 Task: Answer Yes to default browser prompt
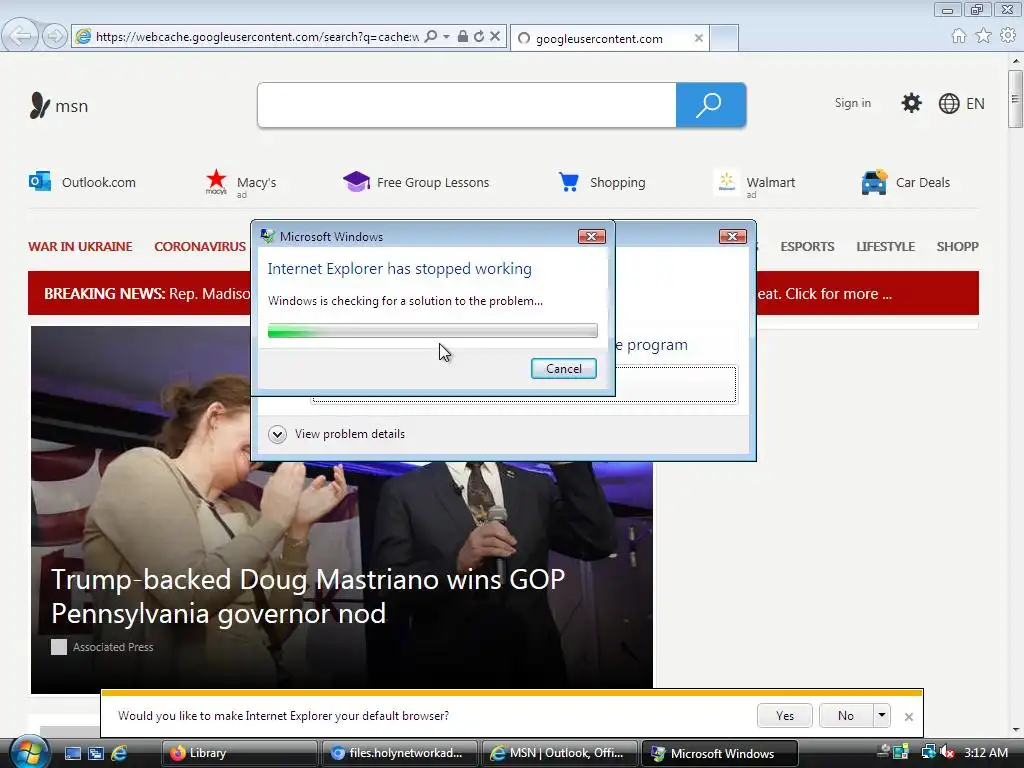point(784,716)
